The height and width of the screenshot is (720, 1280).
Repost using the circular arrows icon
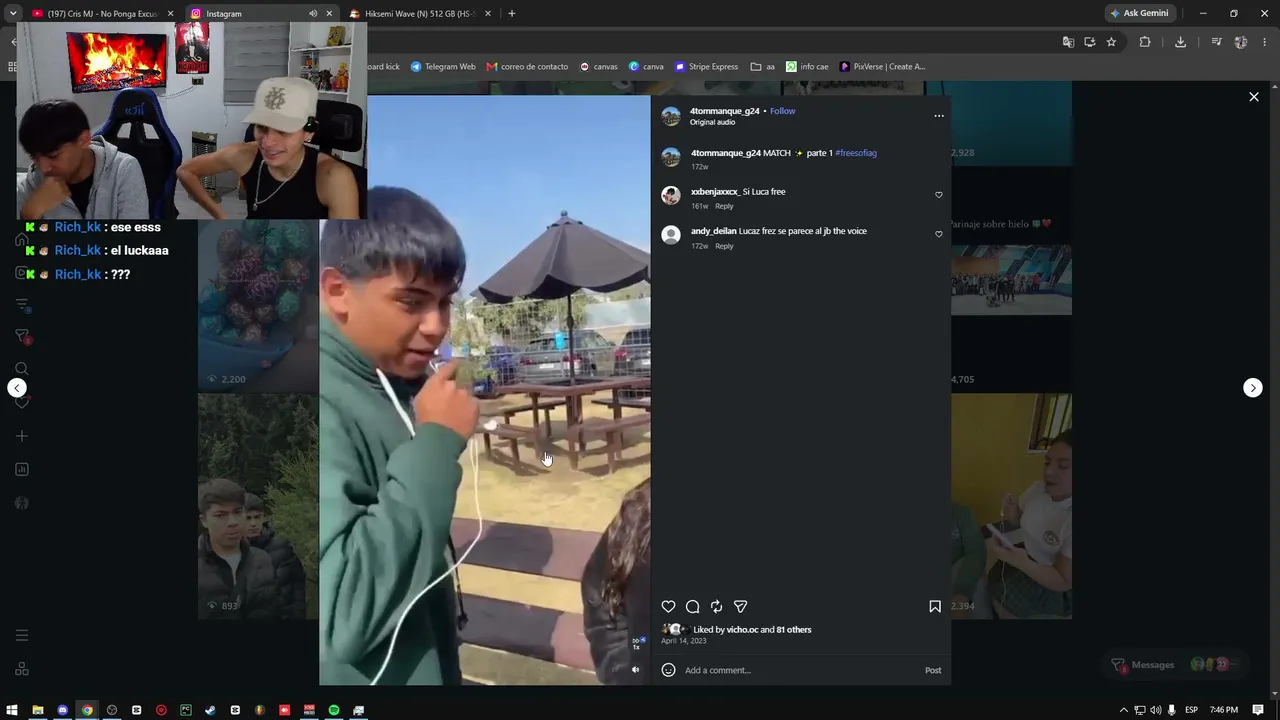tap(716, 606)
